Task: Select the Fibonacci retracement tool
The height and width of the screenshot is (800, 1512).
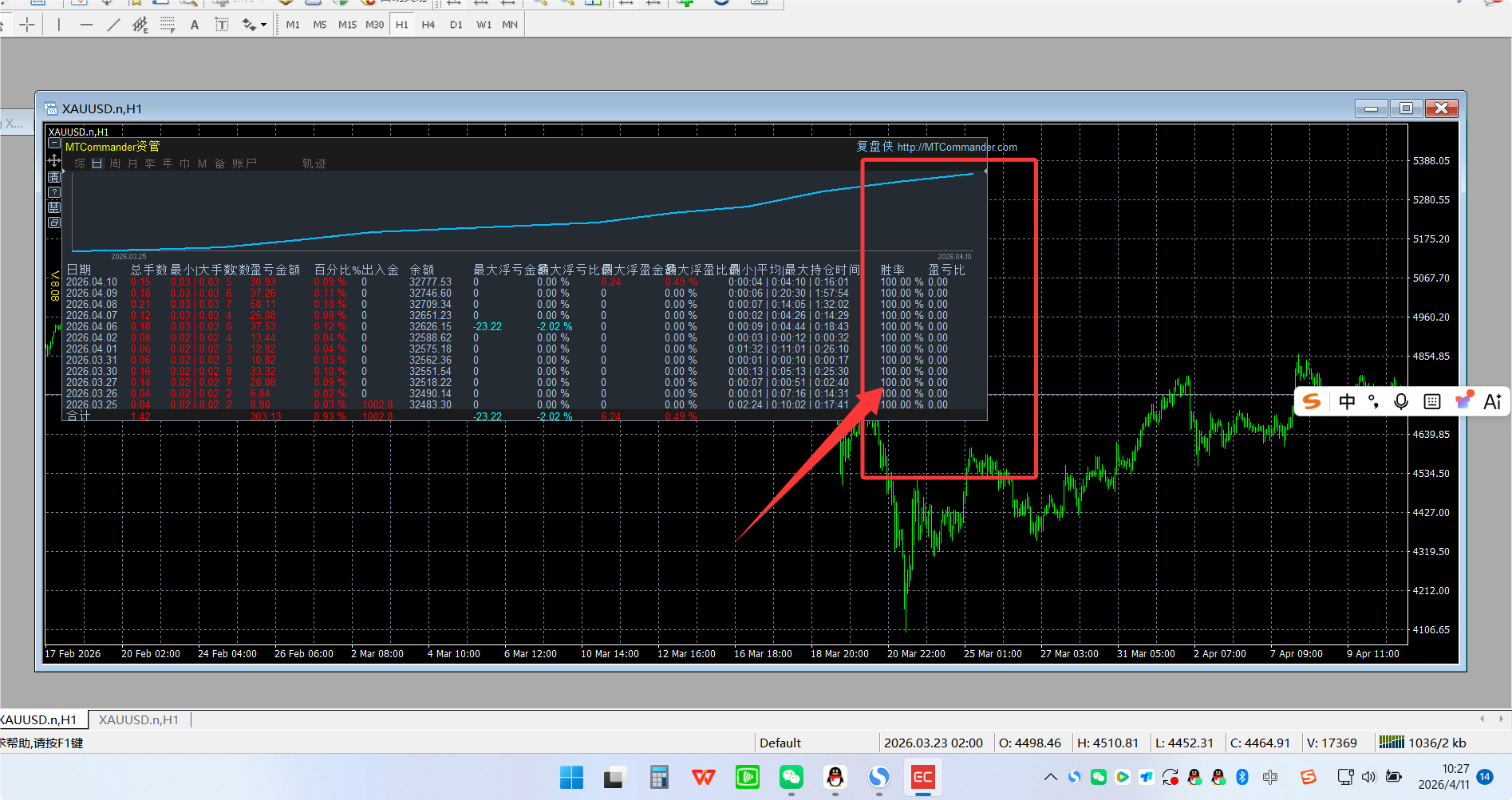Action: coord(168,25)
